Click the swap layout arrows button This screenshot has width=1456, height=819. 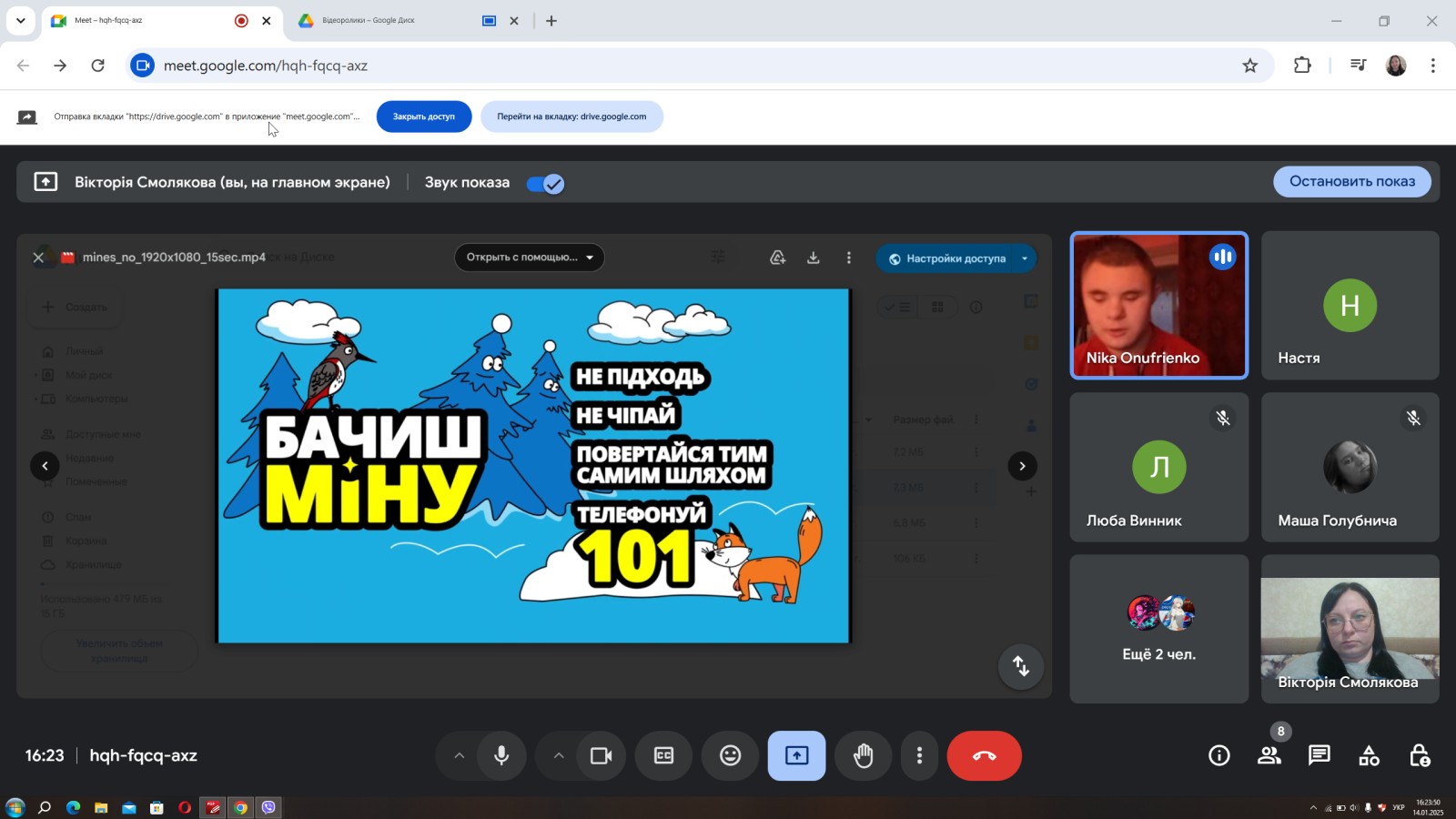tap(1021, 667)
